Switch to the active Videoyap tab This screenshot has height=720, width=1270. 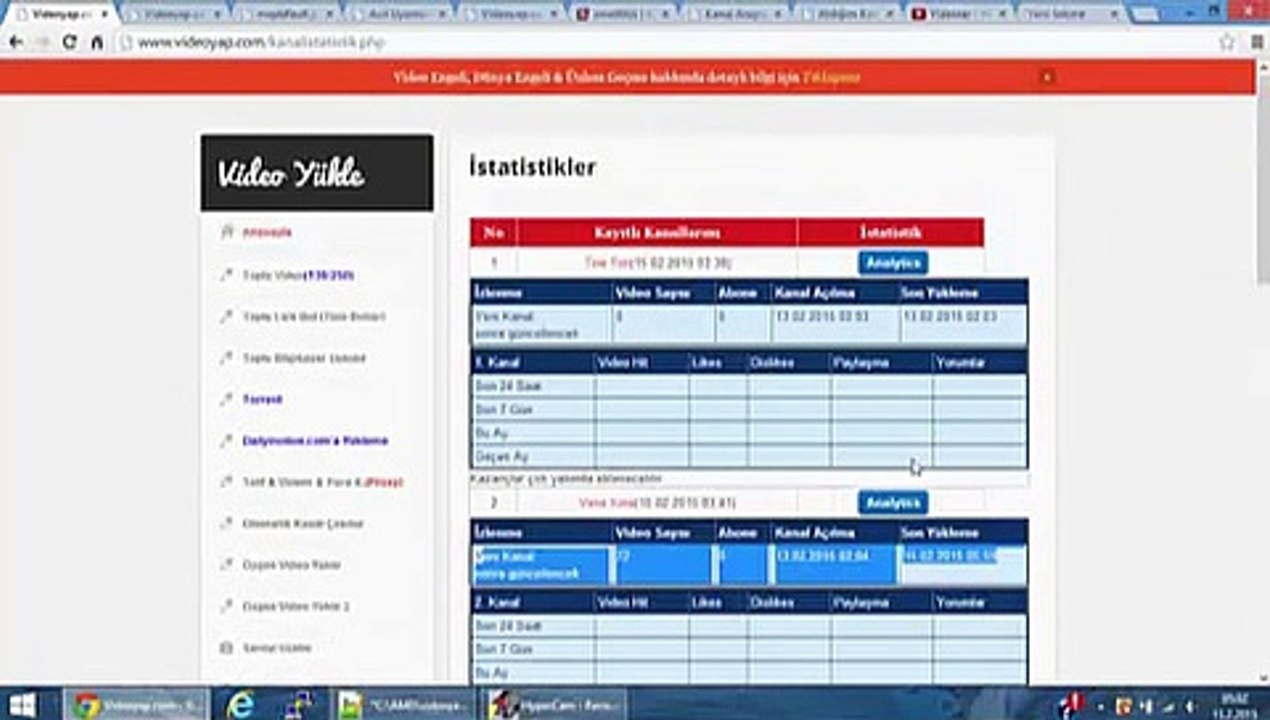pos(62,15)
